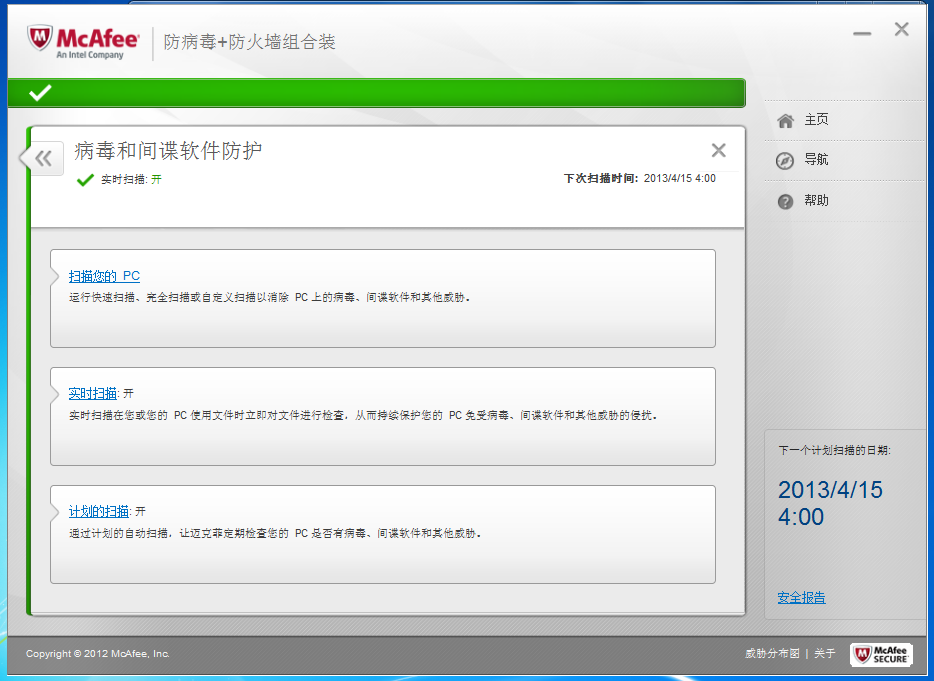
Task: Click the white checkmark on green status bar
Action: [x=40, y=93]
